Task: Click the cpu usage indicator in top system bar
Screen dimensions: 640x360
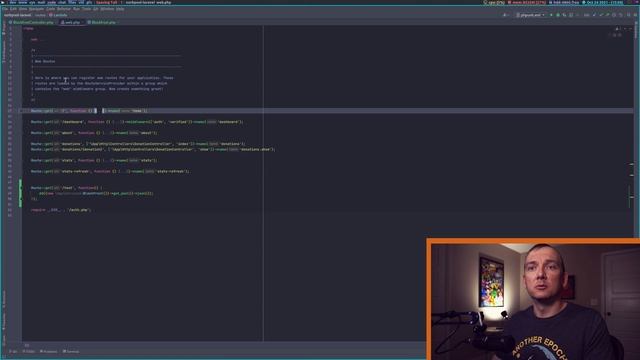Action: click(494, 2)
